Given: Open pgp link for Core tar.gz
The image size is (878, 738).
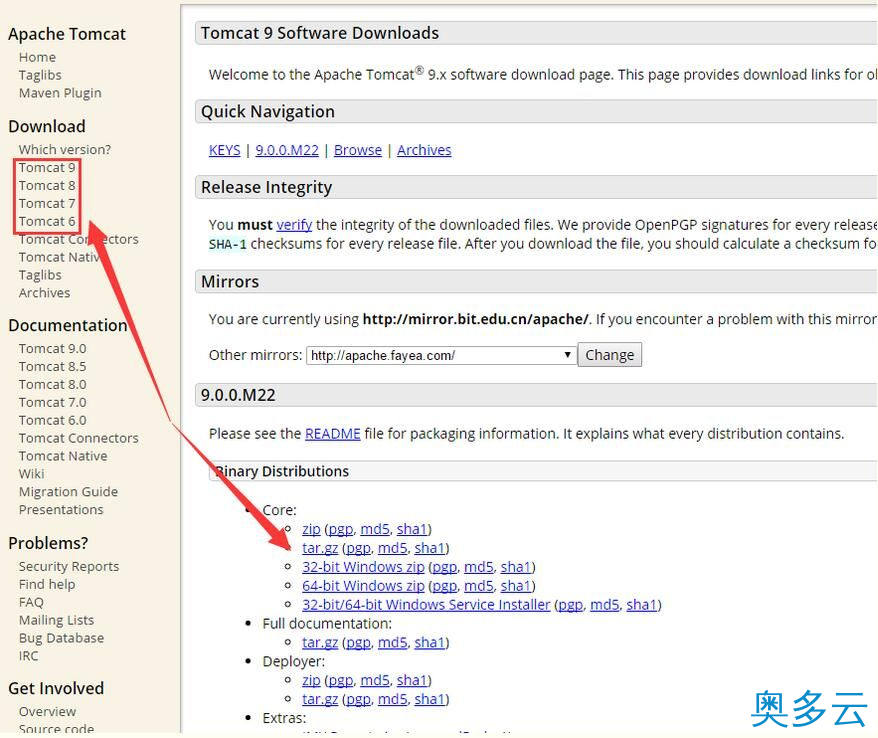Looking at the screenshot, I should pyautogui.click(x=358, y=548).
